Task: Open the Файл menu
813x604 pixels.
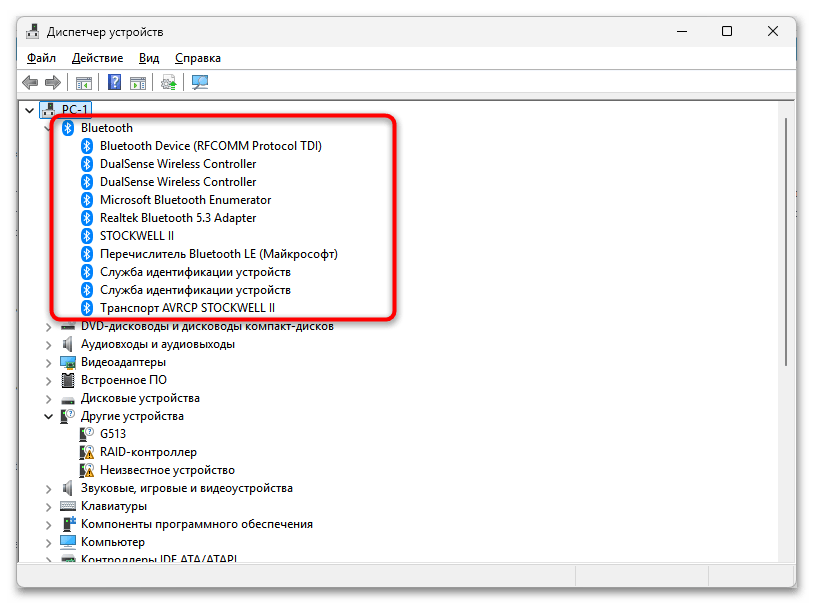Action: [41, 58]
